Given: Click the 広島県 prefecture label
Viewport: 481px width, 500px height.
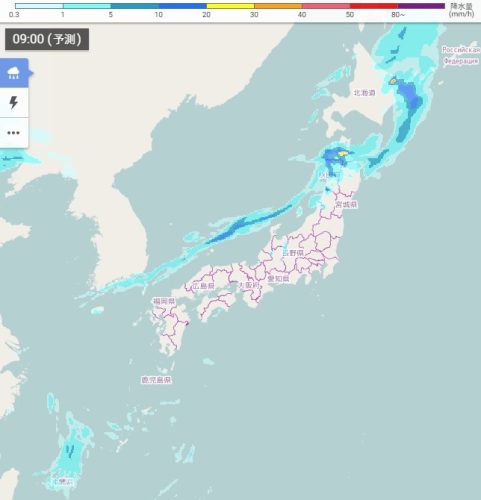Looking at the screenshot, I should tap(203, 286).
